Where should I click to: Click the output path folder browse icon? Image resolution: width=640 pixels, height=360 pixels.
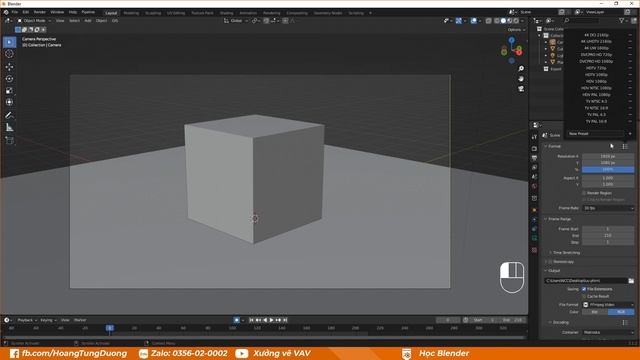631,281
